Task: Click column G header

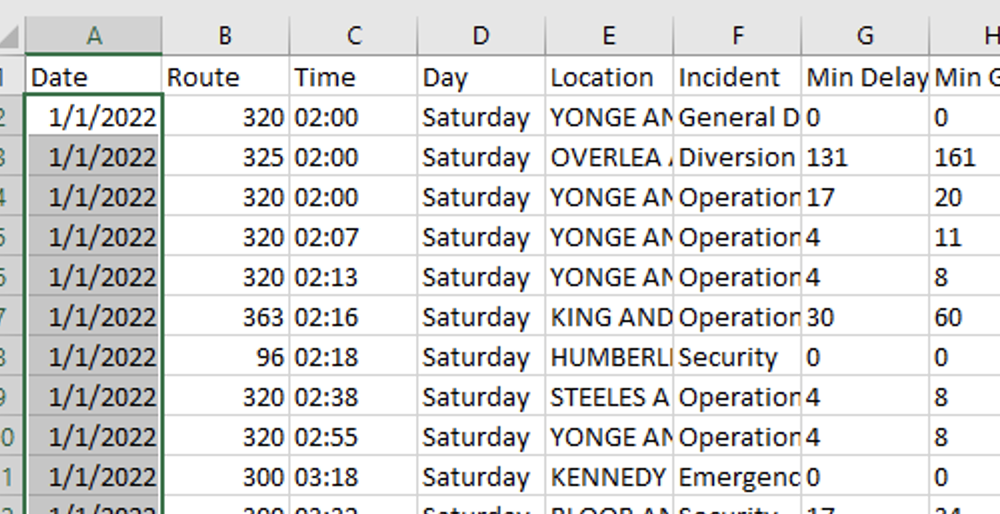Action: click(x=865, y=36)
